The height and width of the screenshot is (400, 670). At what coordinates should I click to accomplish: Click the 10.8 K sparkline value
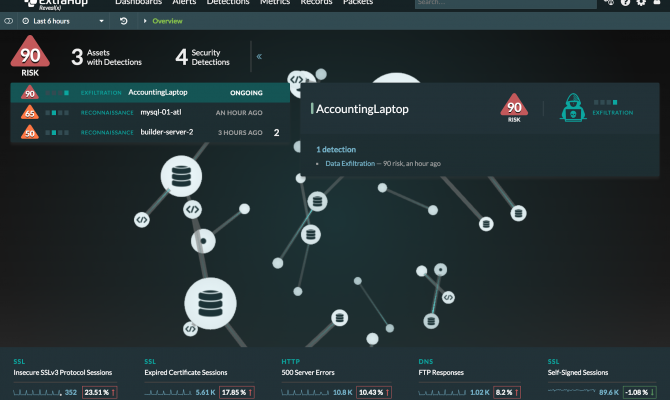tap(343, 392)
